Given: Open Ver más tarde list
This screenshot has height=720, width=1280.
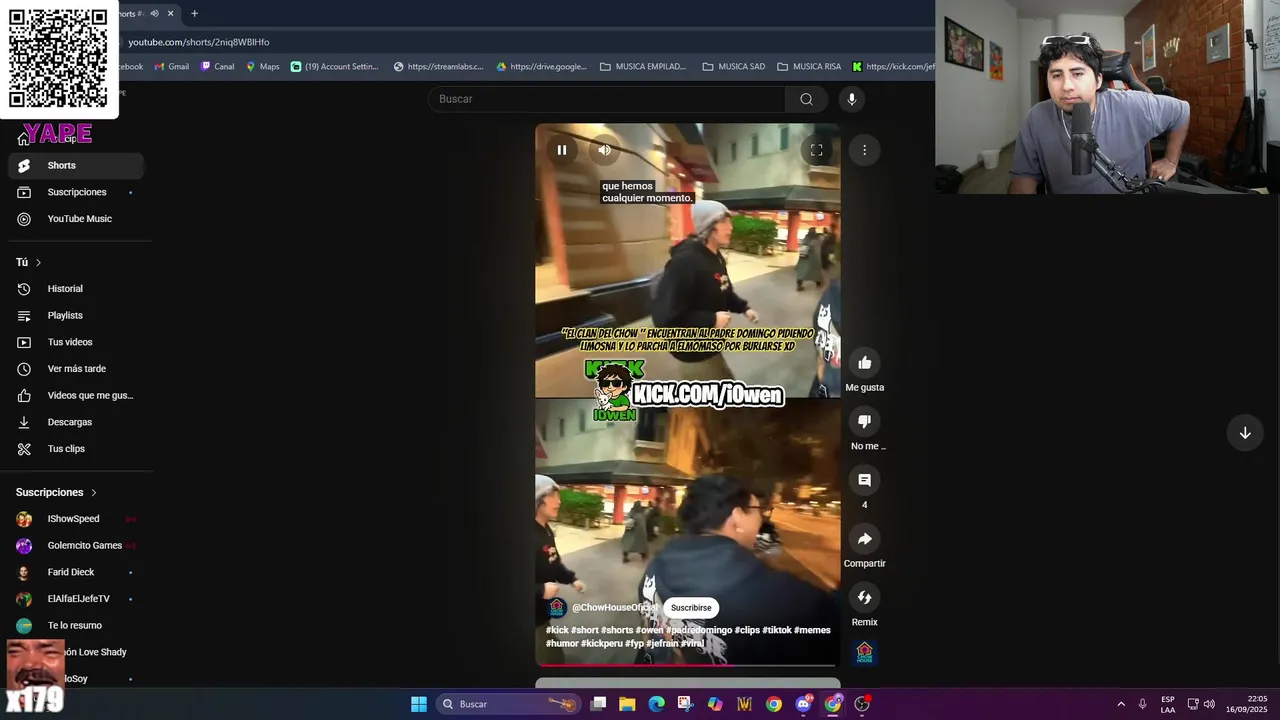Looking at the screenshot, I should click(x=76, y=369).
